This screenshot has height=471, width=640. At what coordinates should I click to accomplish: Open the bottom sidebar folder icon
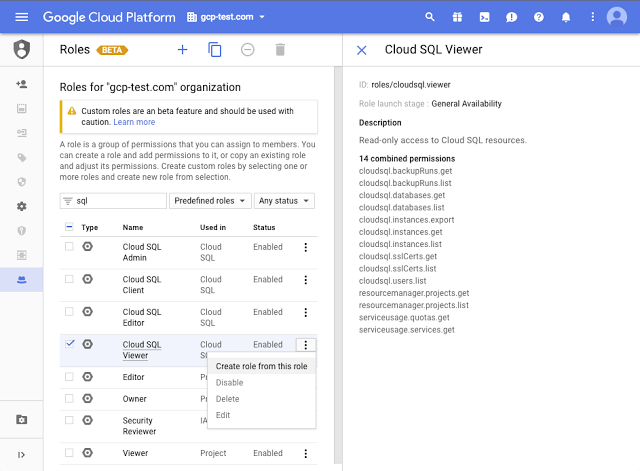tap(22, 420)
